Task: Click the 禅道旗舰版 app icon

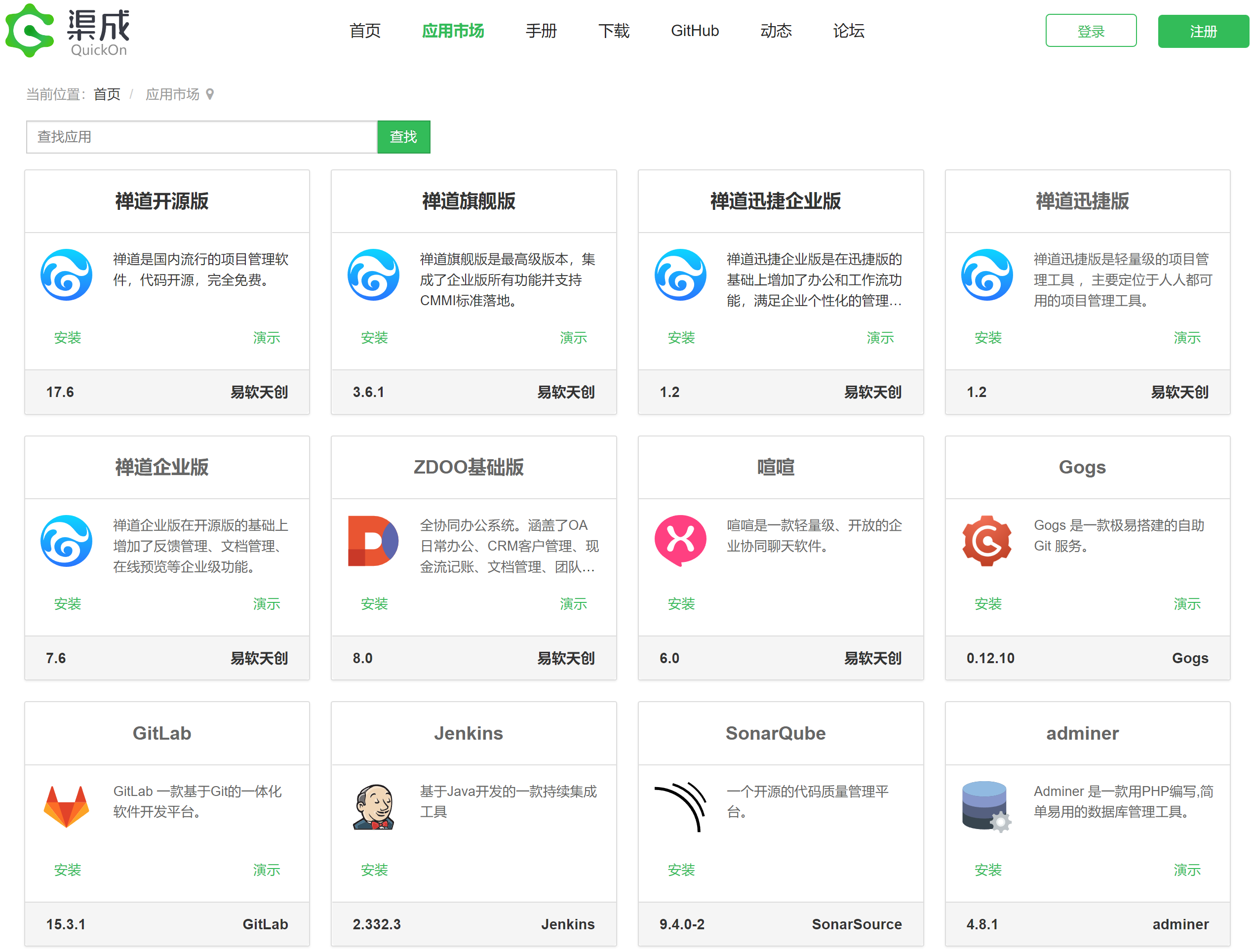Action: click(373, 275)
